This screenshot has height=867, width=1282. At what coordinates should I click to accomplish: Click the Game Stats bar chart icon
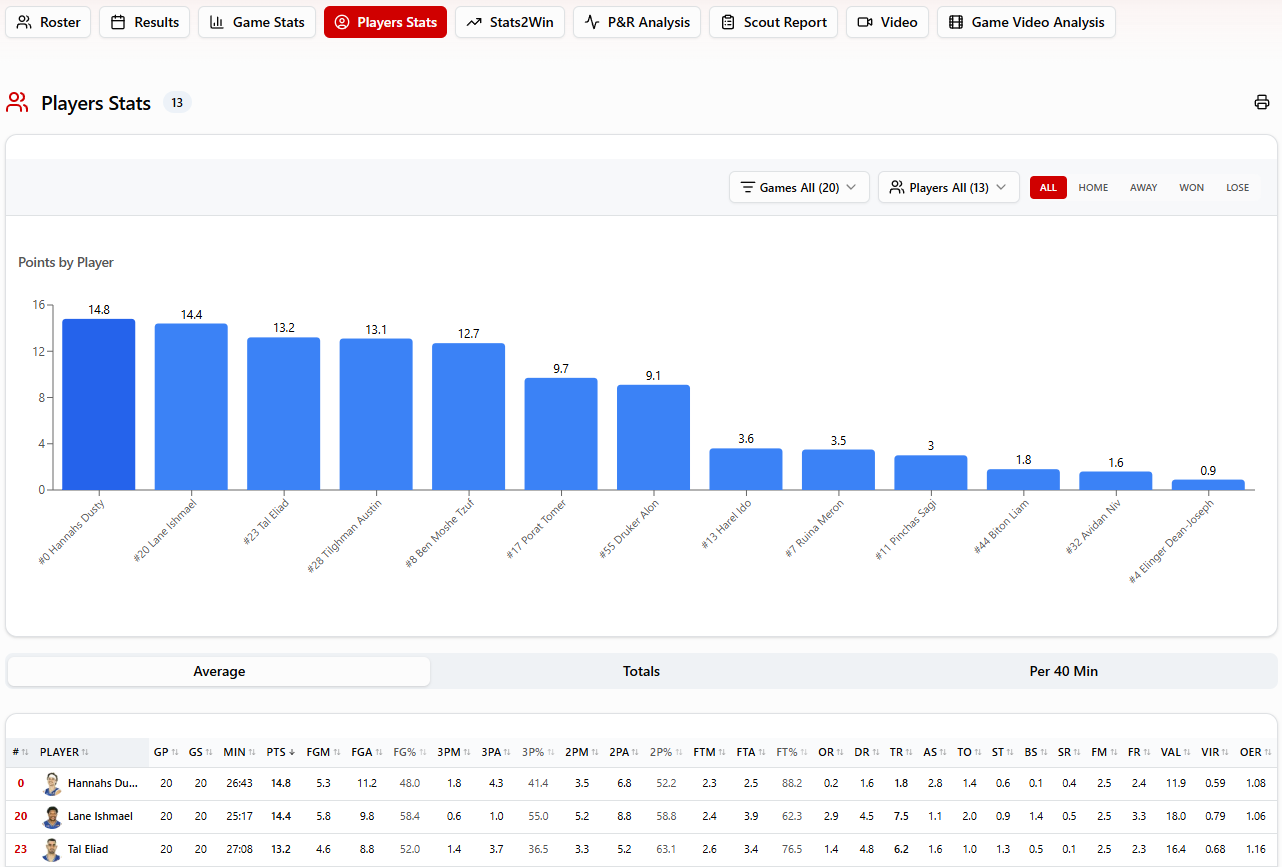pyautogui.click(x=218, y=22)
